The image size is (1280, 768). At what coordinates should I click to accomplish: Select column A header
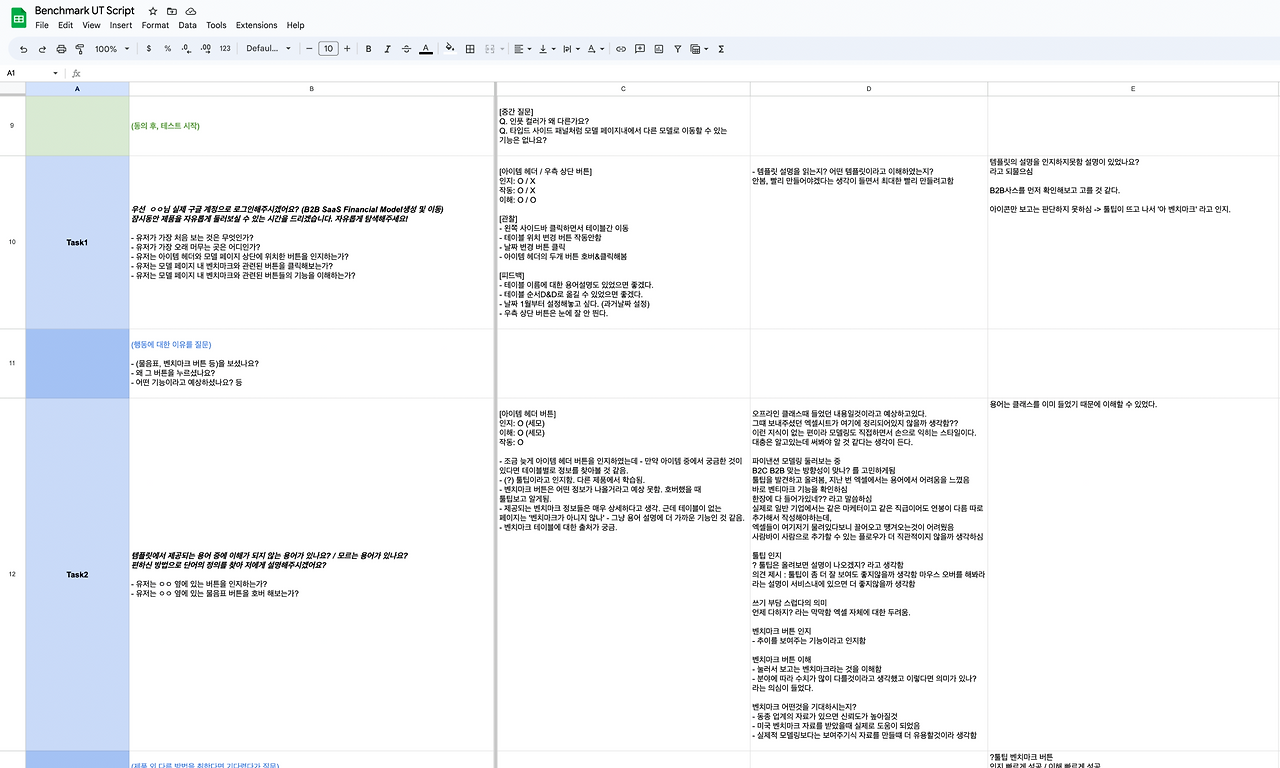77,89
